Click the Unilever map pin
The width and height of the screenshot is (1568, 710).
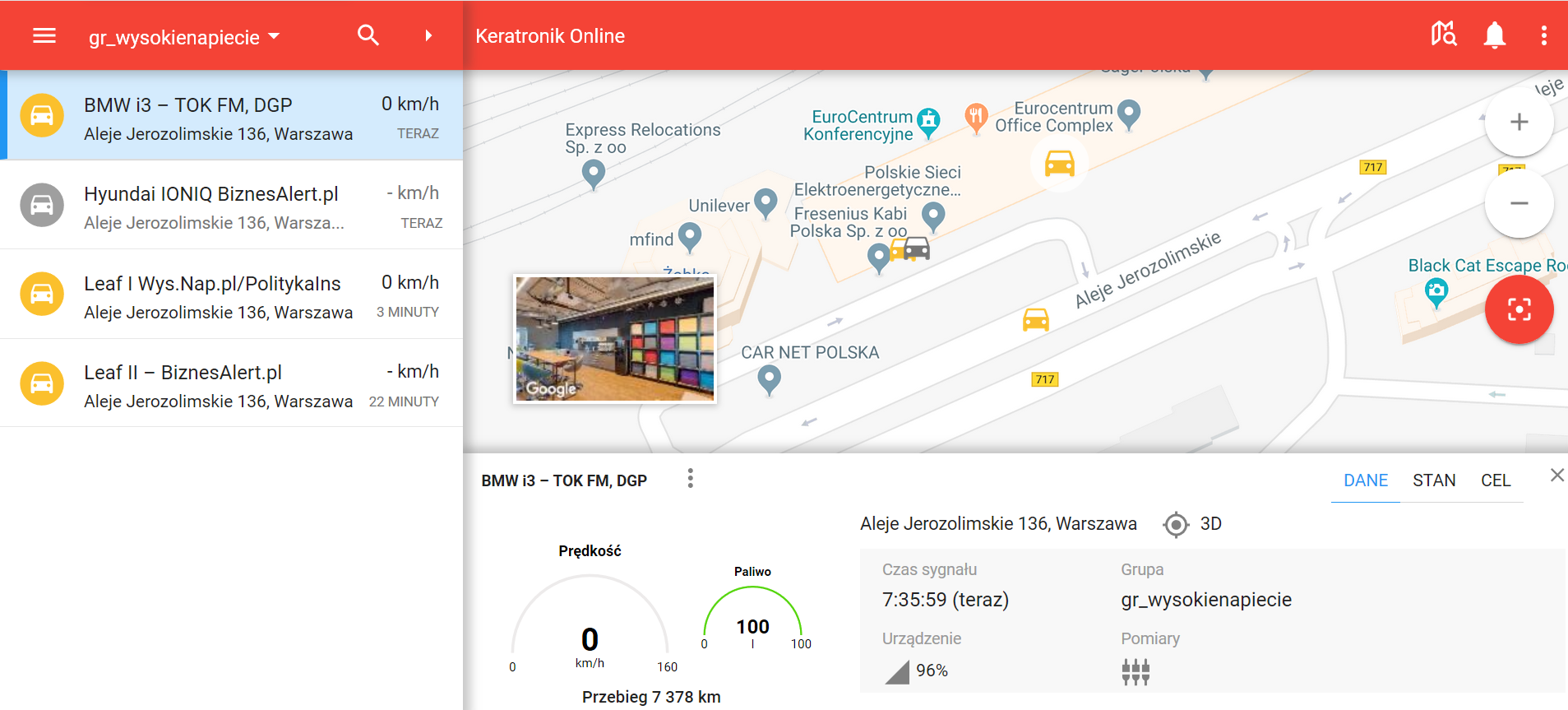pos(765,202)
